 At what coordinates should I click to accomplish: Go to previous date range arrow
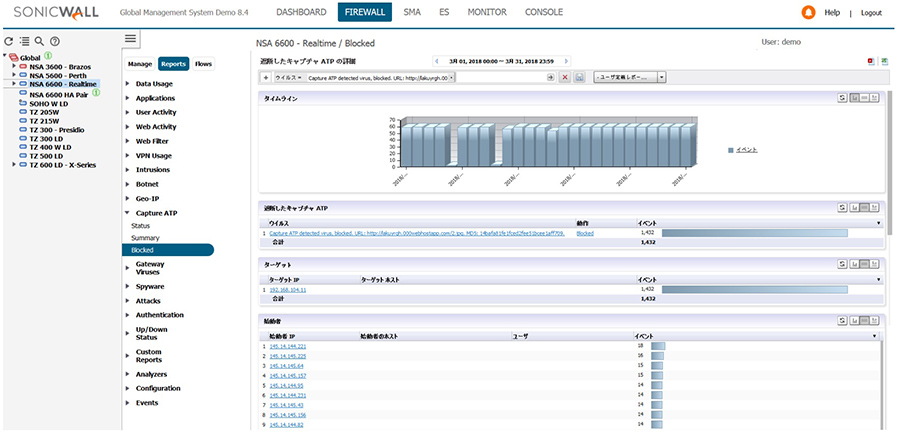pyautogui.click(x=437, y=61)
